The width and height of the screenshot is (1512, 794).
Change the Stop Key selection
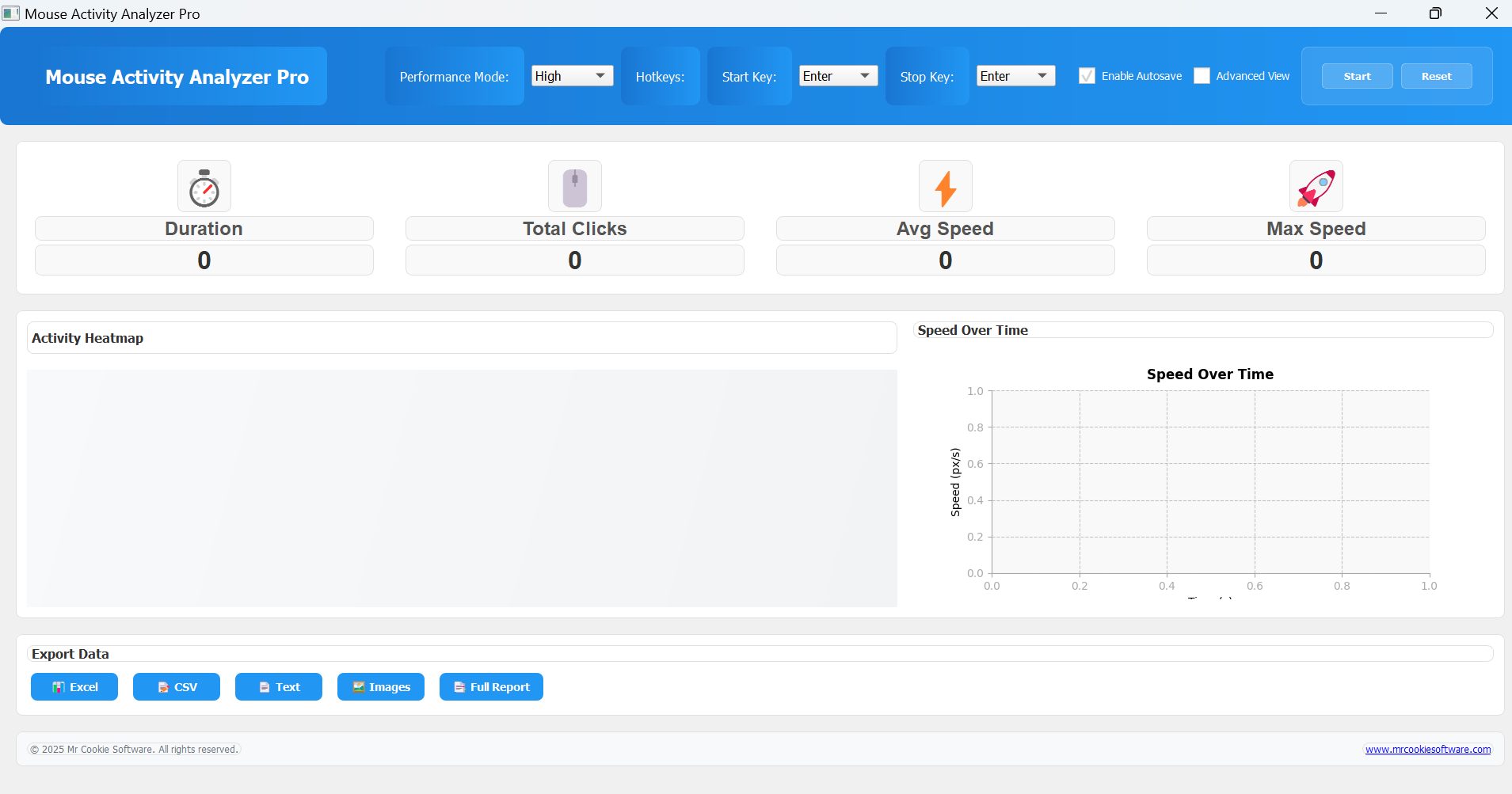coord(1015,75)
